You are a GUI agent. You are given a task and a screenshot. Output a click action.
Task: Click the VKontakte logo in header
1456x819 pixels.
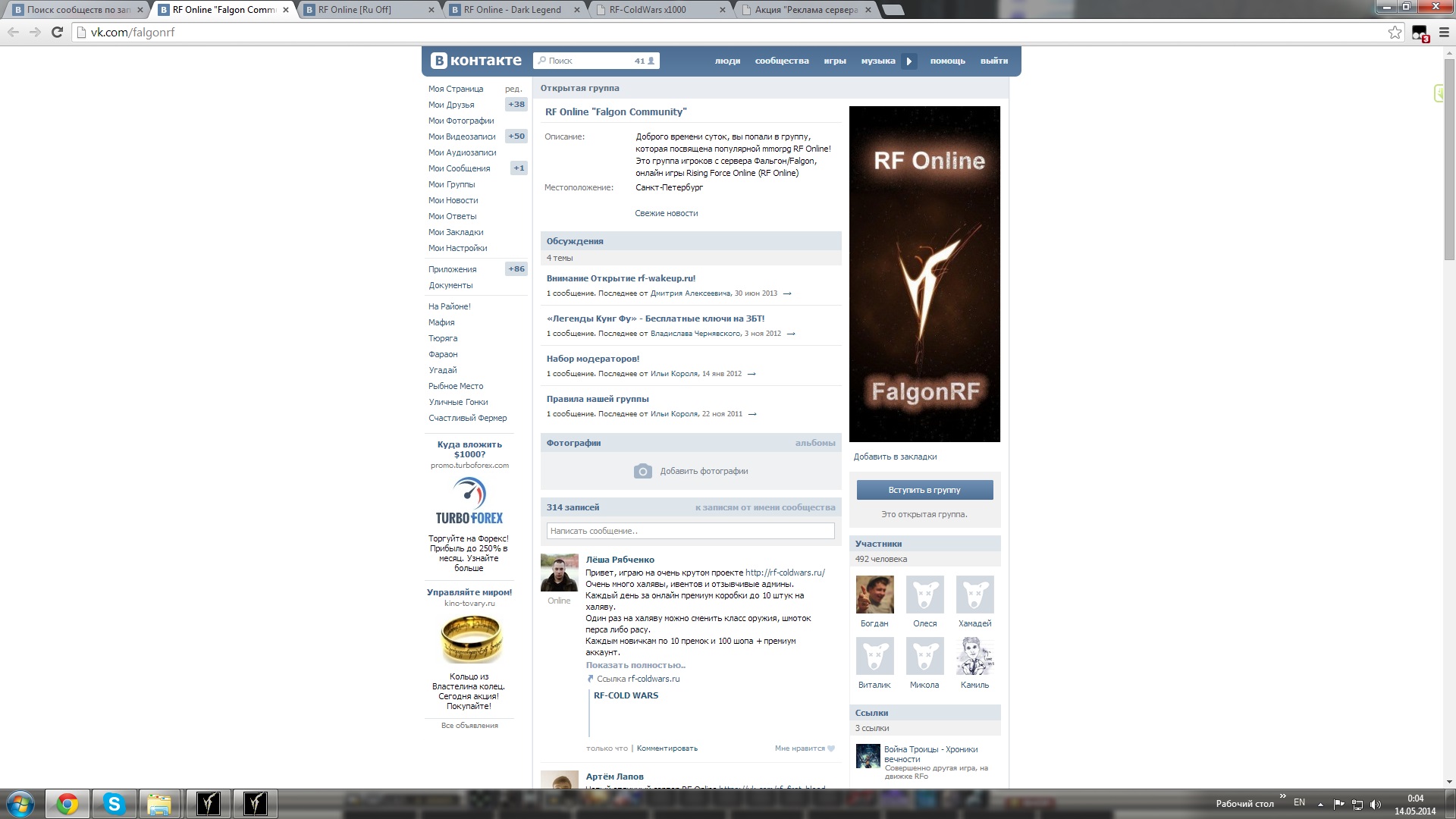476,61
